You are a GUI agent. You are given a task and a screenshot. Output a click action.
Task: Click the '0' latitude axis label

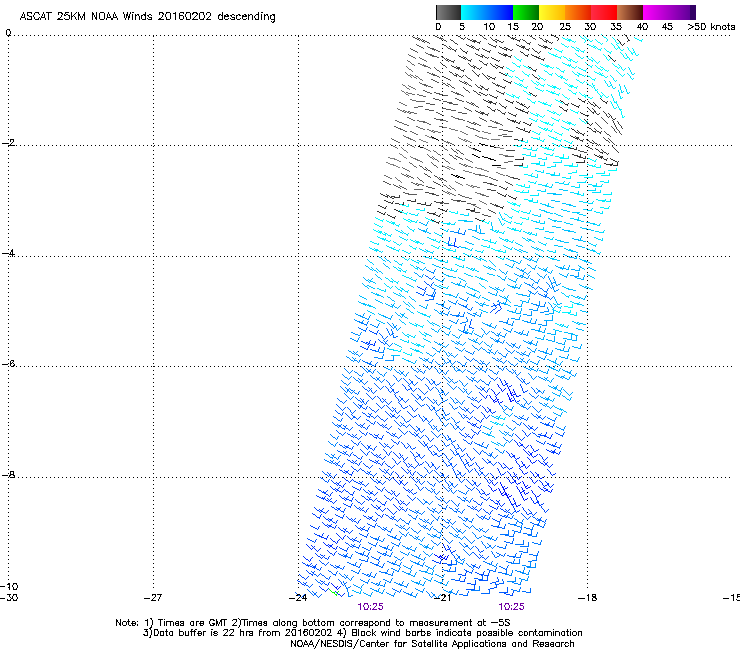(8, 33)
